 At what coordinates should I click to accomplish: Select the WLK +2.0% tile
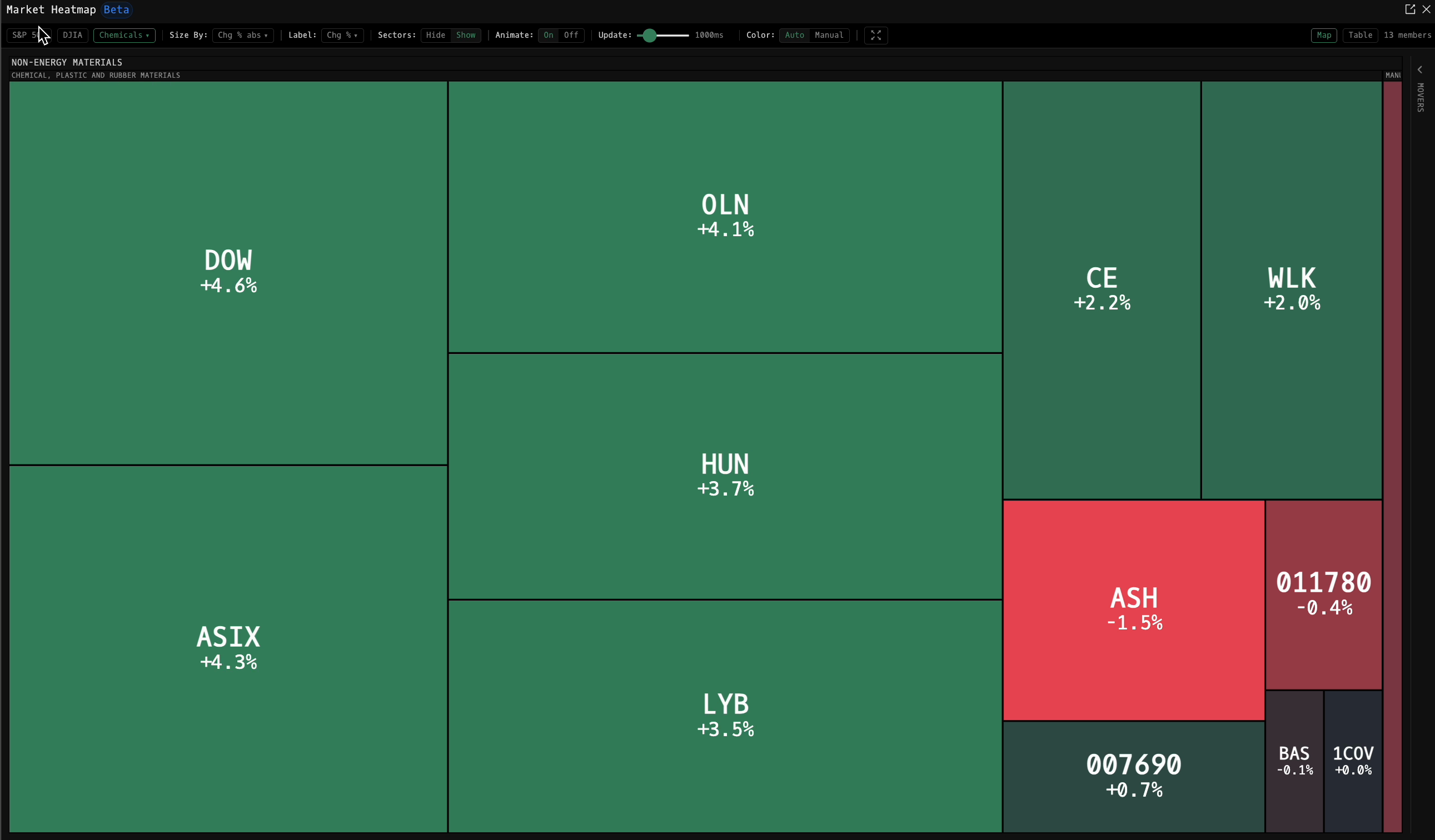point(1292,290)
